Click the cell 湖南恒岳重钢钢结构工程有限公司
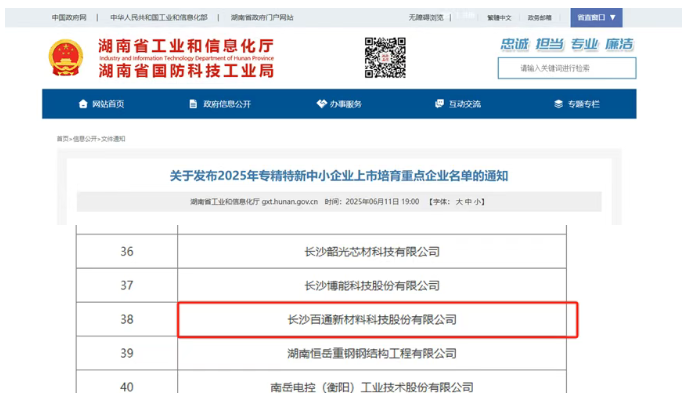691x409 pixels. click(372, 353)
